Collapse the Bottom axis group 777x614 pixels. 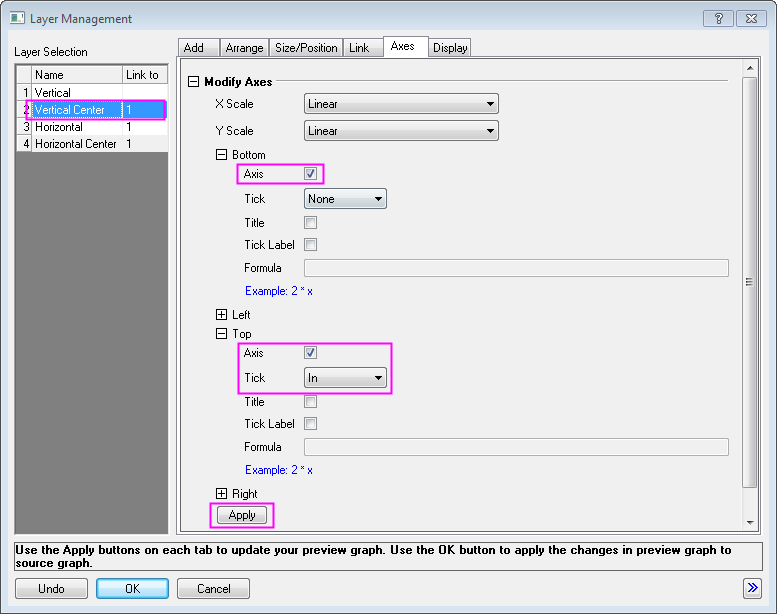(222, 155)
